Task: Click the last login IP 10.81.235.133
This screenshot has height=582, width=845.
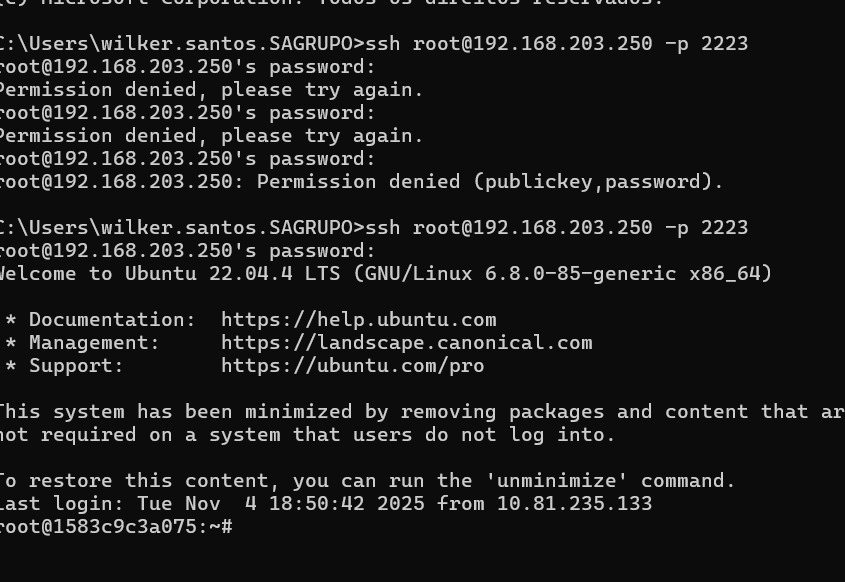Action: coord(574,504)
